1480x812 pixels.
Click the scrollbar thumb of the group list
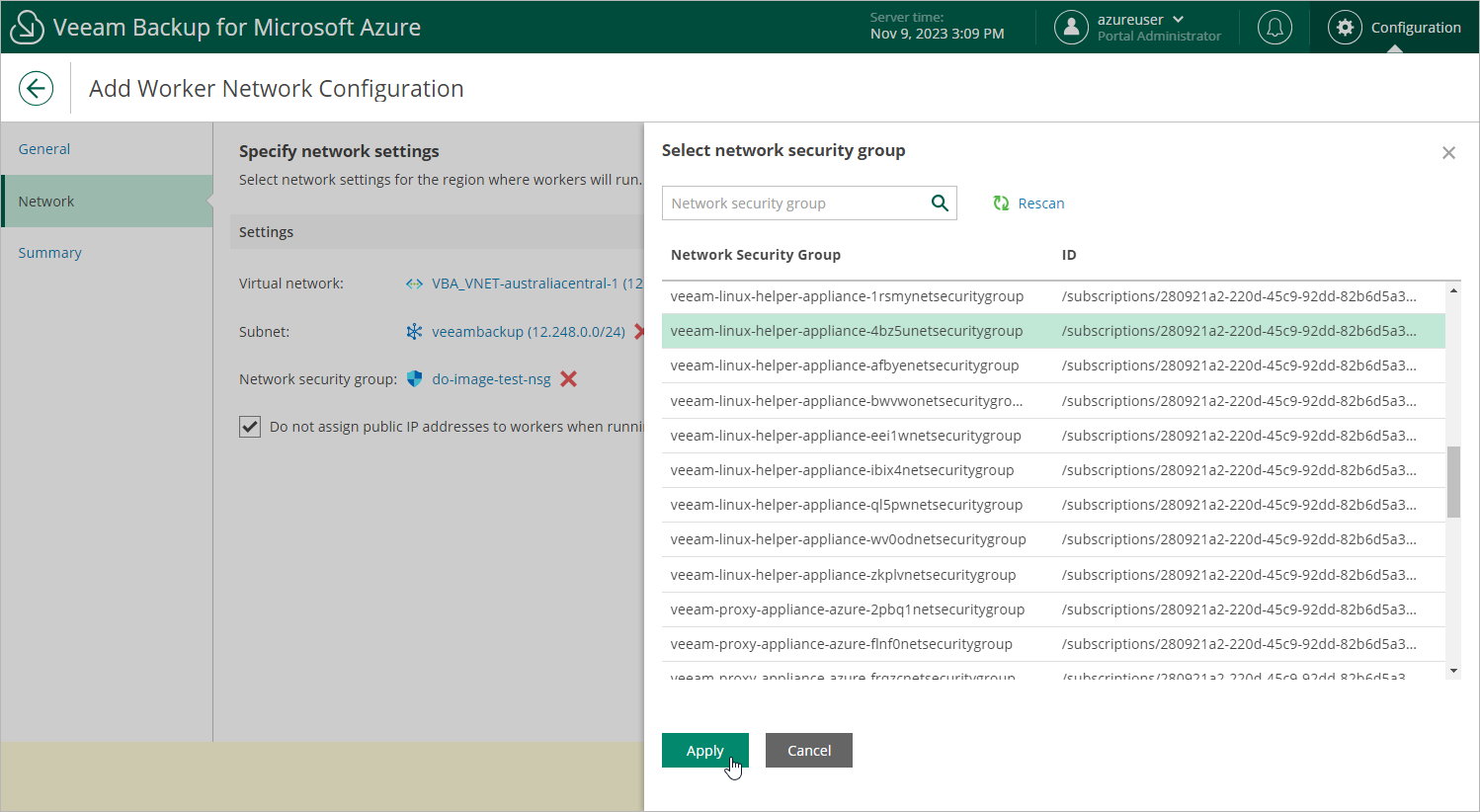click(1453, 482)
